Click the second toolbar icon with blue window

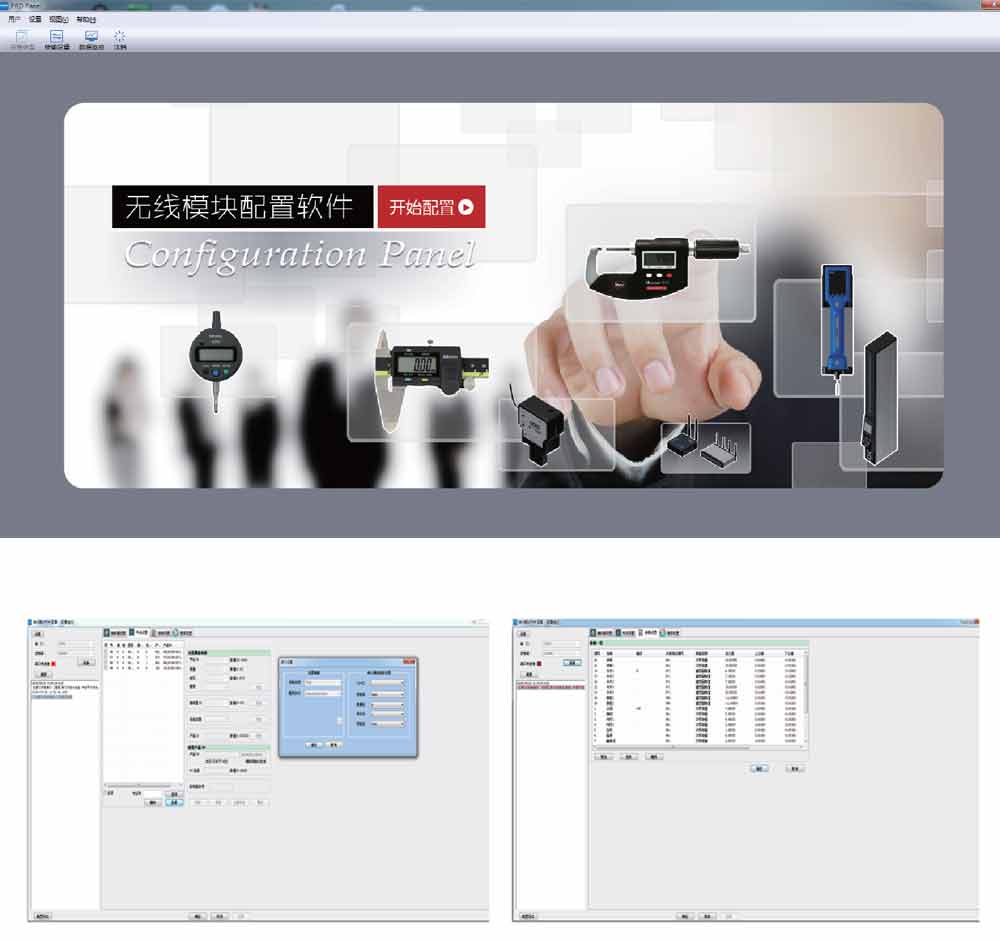[56, 38]
